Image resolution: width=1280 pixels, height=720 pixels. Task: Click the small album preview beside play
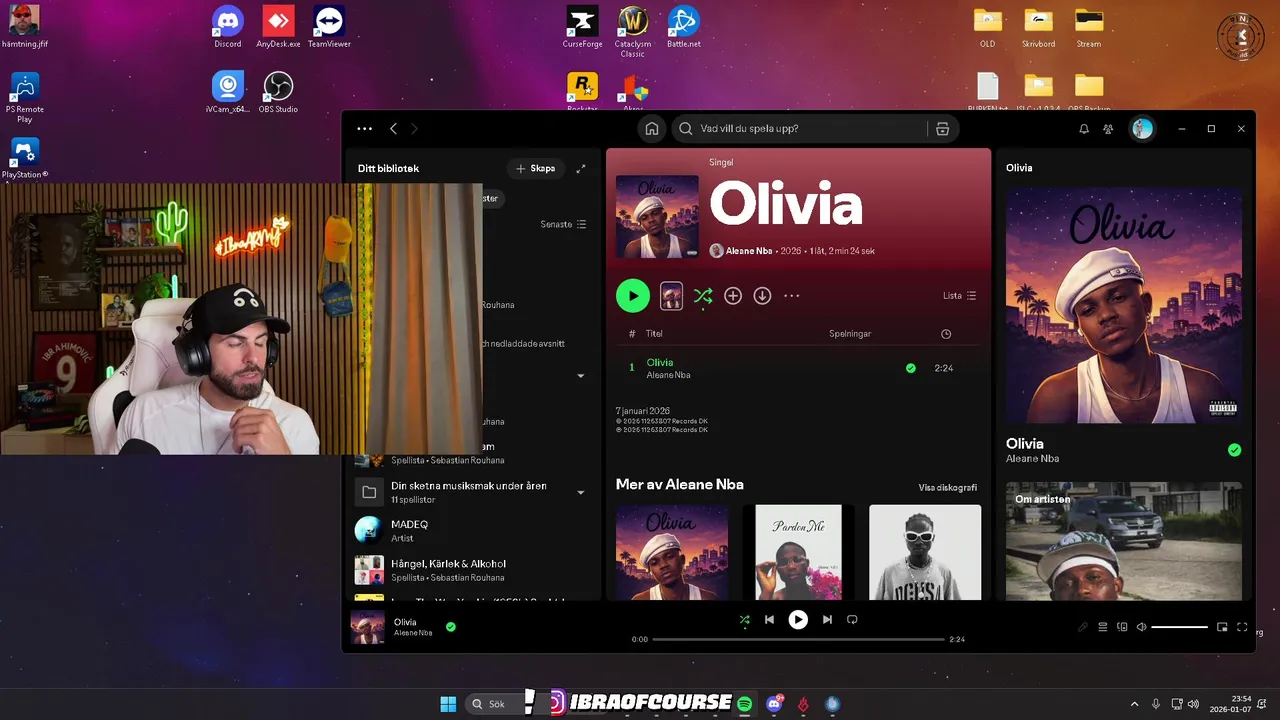671,296
